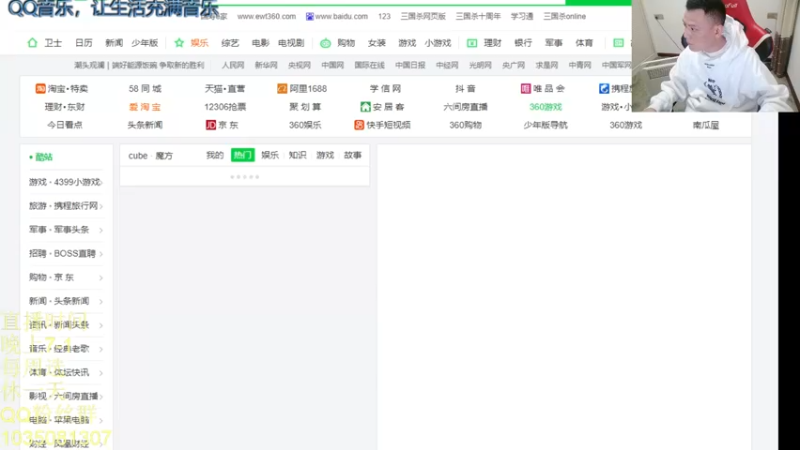
Task: Open the 国际在线 news site link
Action: click(369, 65)
